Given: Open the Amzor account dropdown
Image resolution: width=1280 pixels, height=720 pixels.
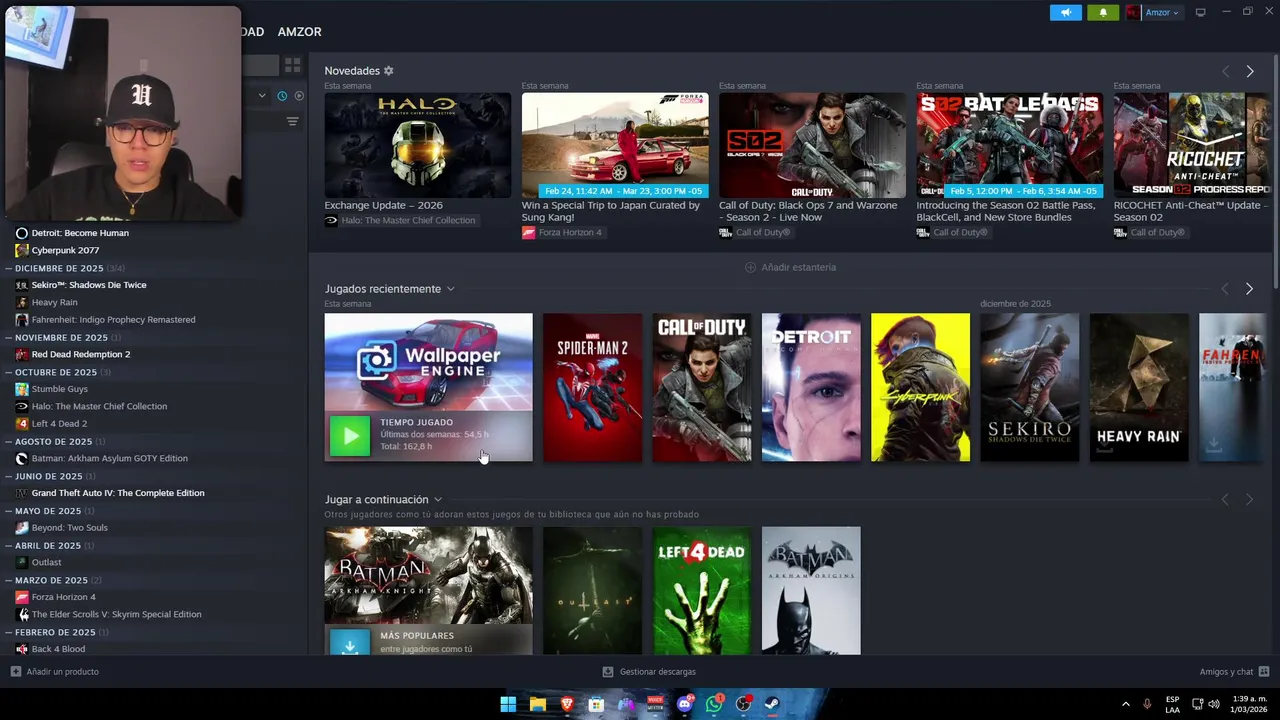Looking at the screenshot, I should tap(1154, 12).
